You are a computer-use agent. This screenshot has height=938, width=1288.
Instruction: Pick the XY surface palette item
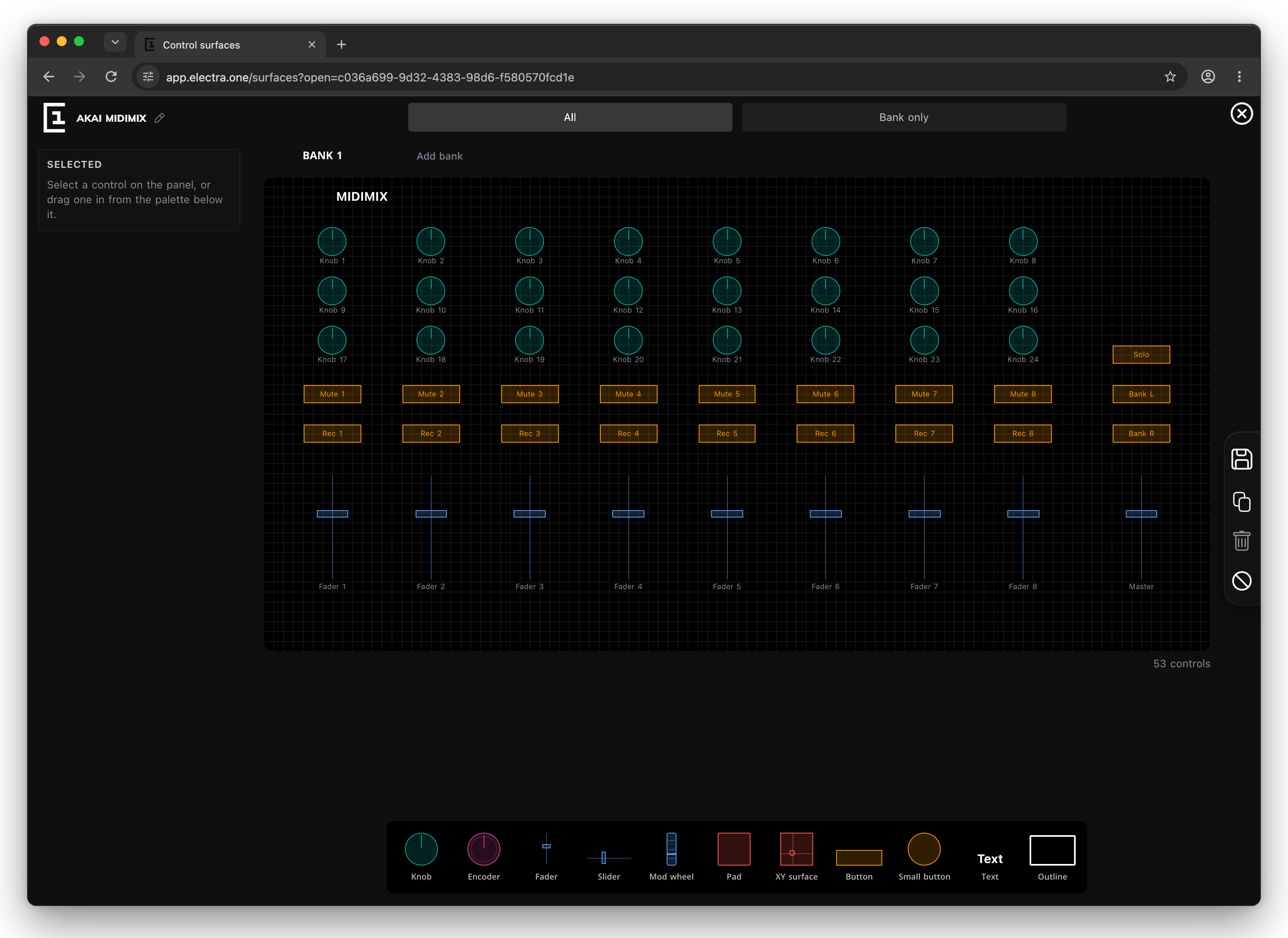coord(796,856)
